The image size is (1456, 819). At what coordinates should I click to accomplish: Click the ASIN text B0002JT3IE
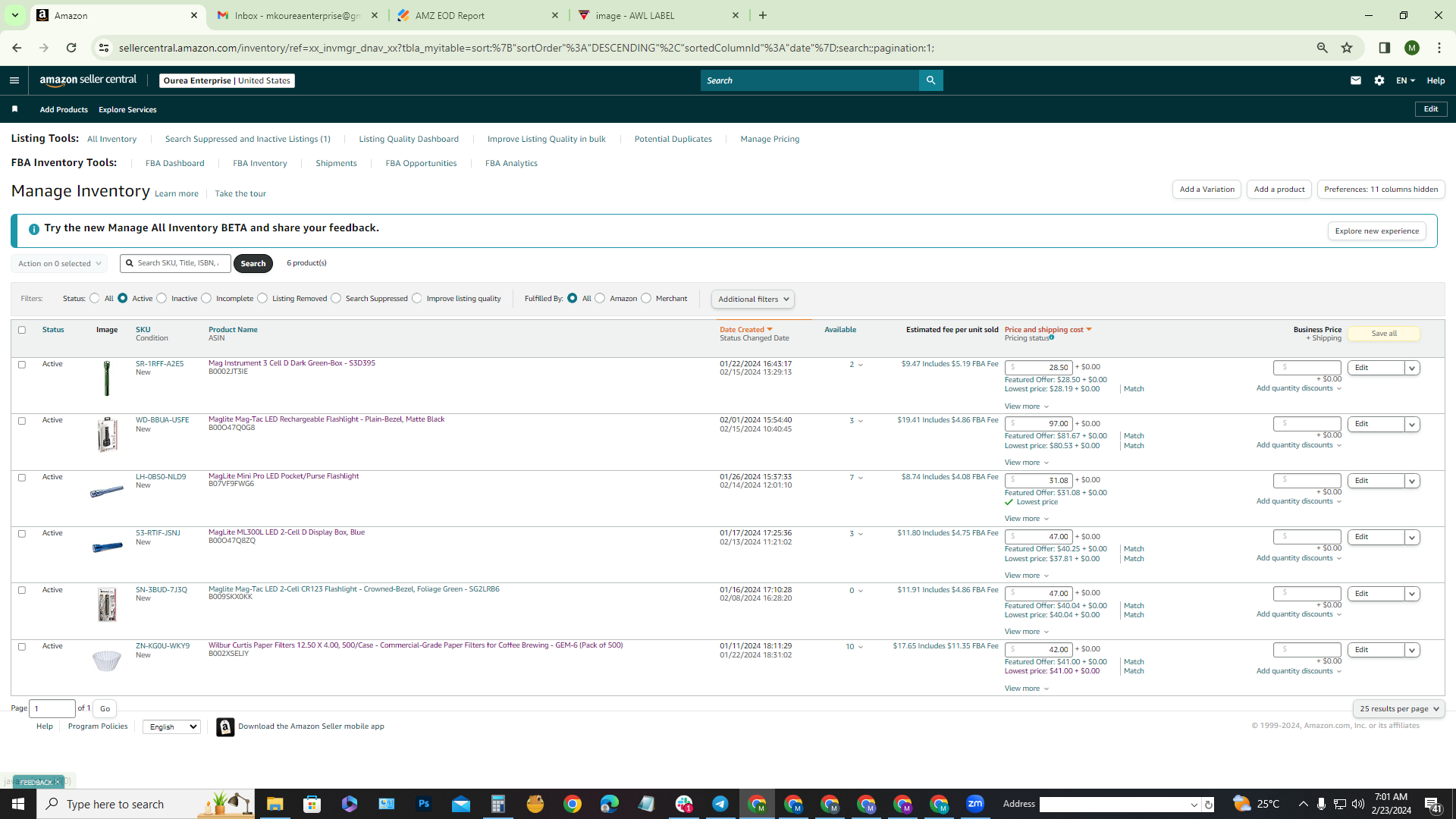(x=227, y=372)
